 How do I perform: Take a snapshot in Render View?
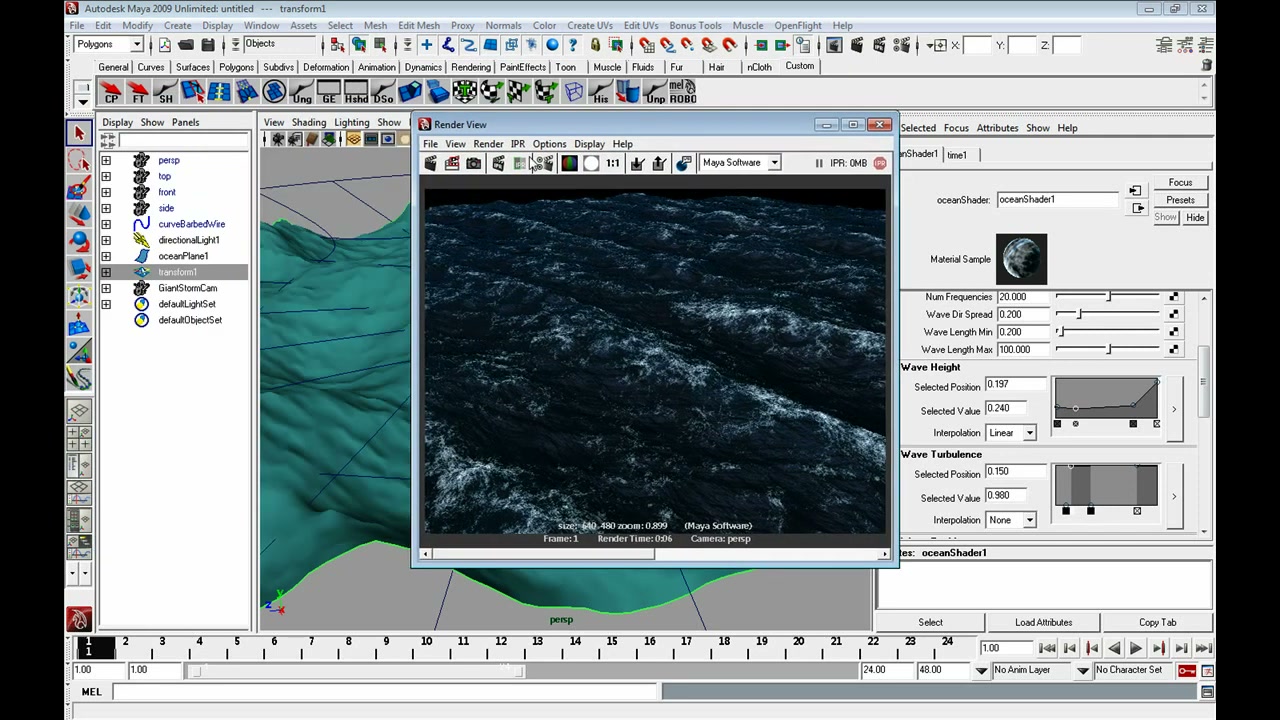[474, 163]
